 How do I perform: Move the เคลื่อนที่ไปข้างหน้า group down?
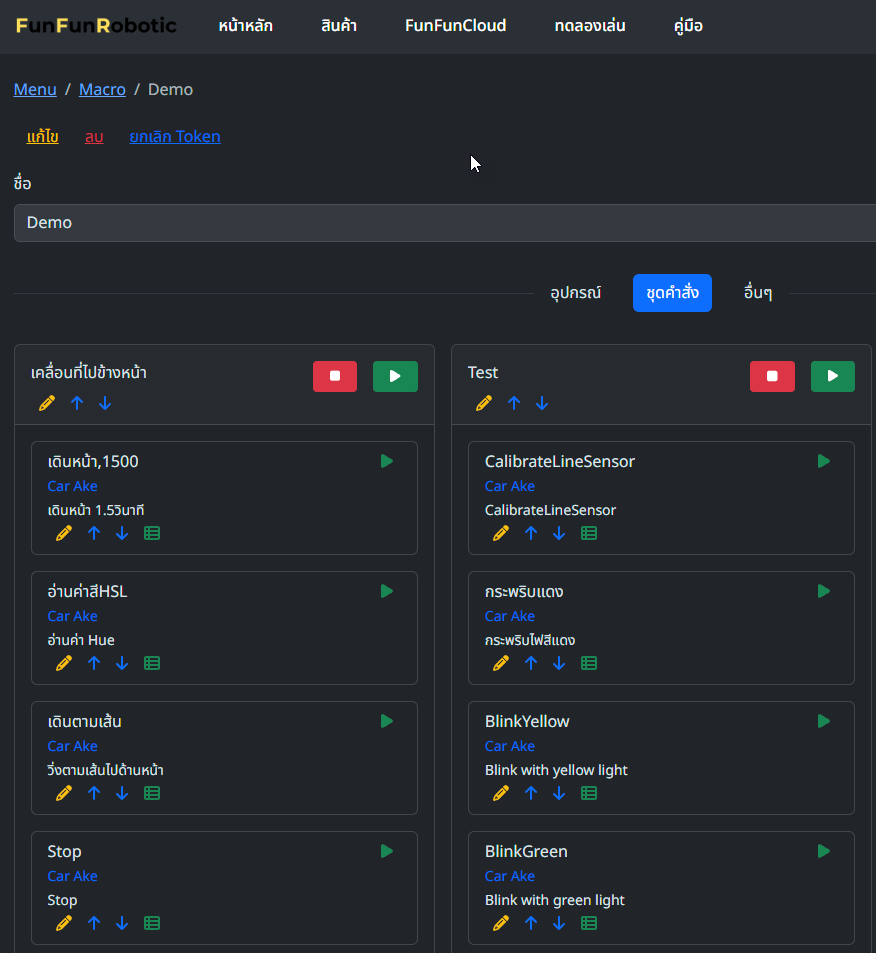point(105,403)
